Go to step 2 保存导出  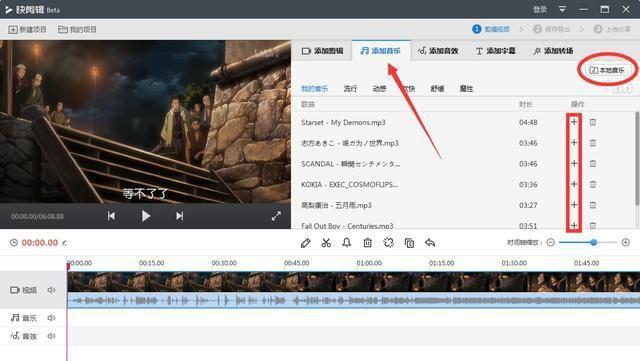[x=551, y=29]
